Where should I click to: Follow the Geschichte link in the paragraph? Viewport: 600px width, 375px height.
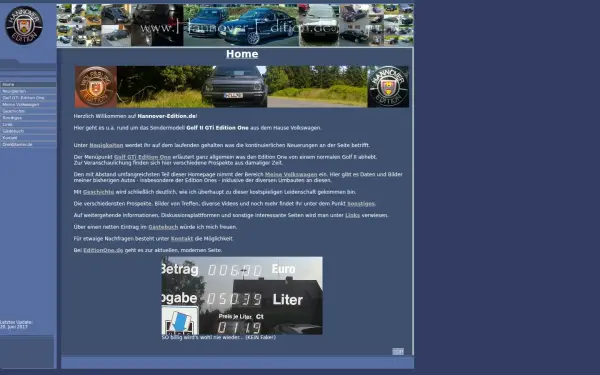[98, 192]
